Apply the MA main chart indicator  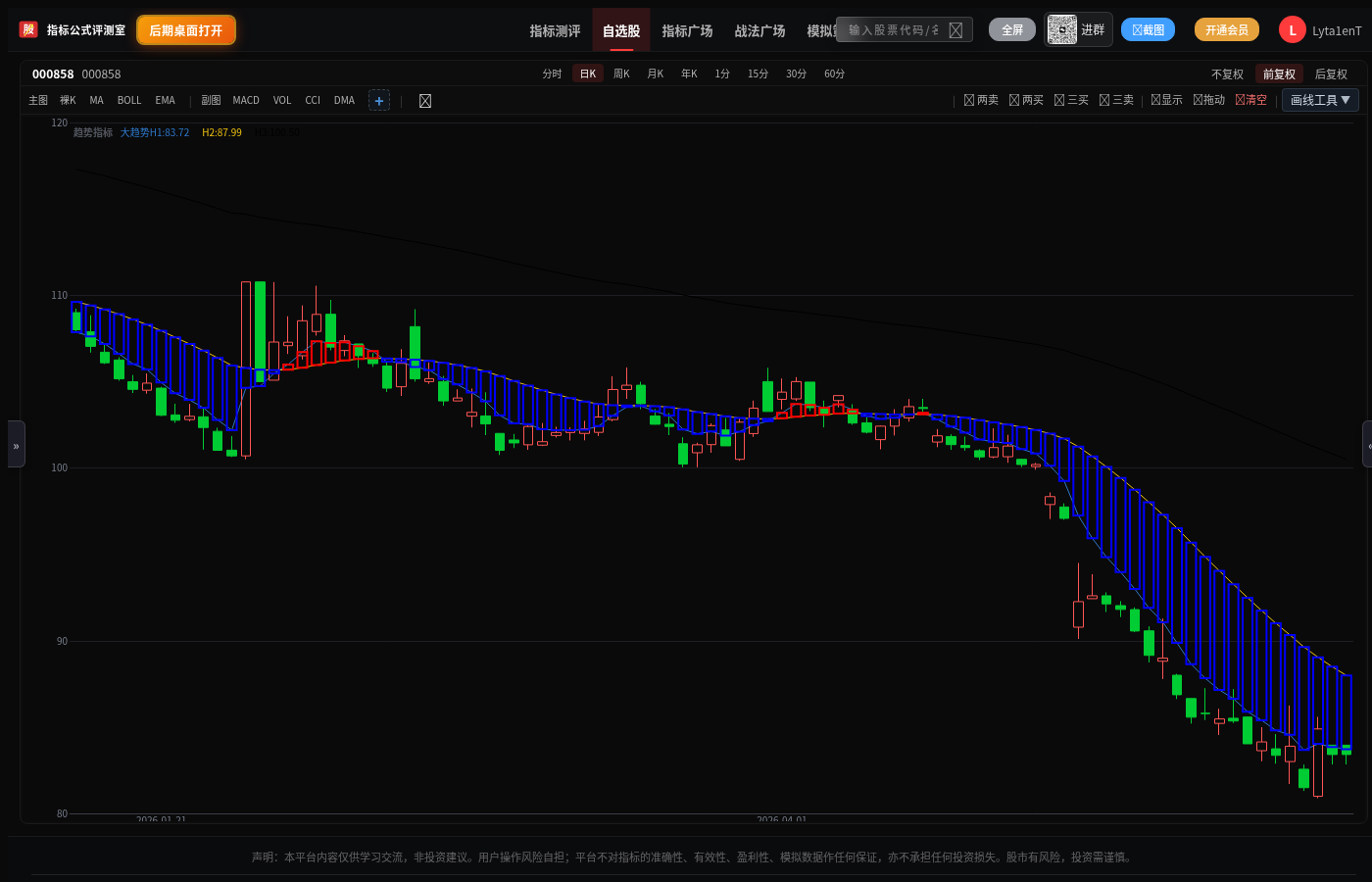click(96, 100)
